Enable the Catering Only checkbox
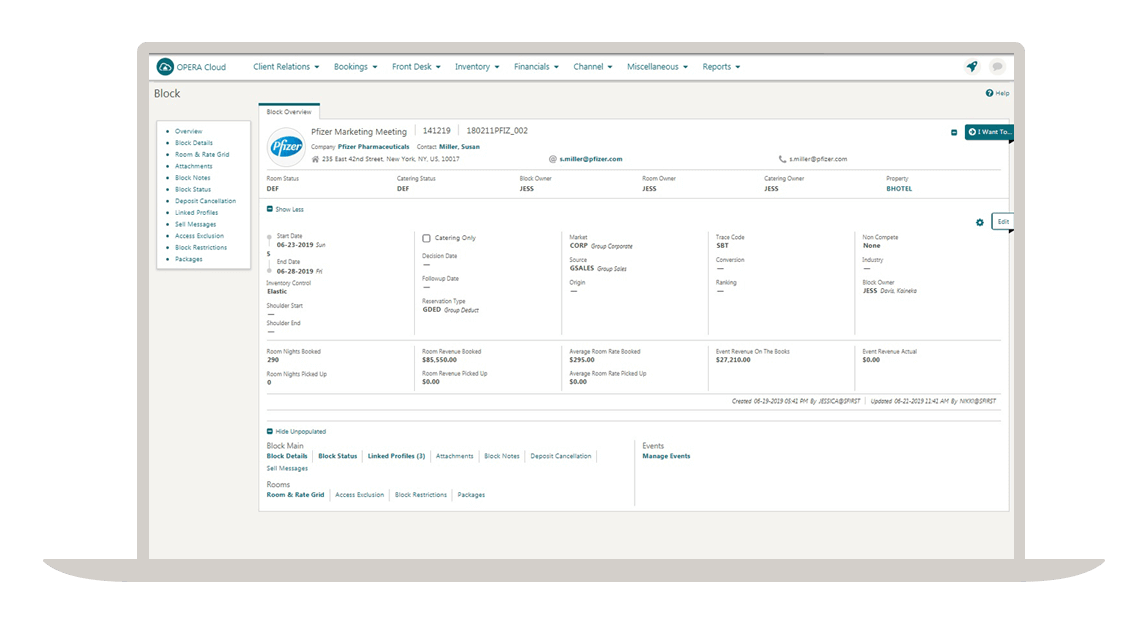The image size is (1148, 624). [427, 238]
